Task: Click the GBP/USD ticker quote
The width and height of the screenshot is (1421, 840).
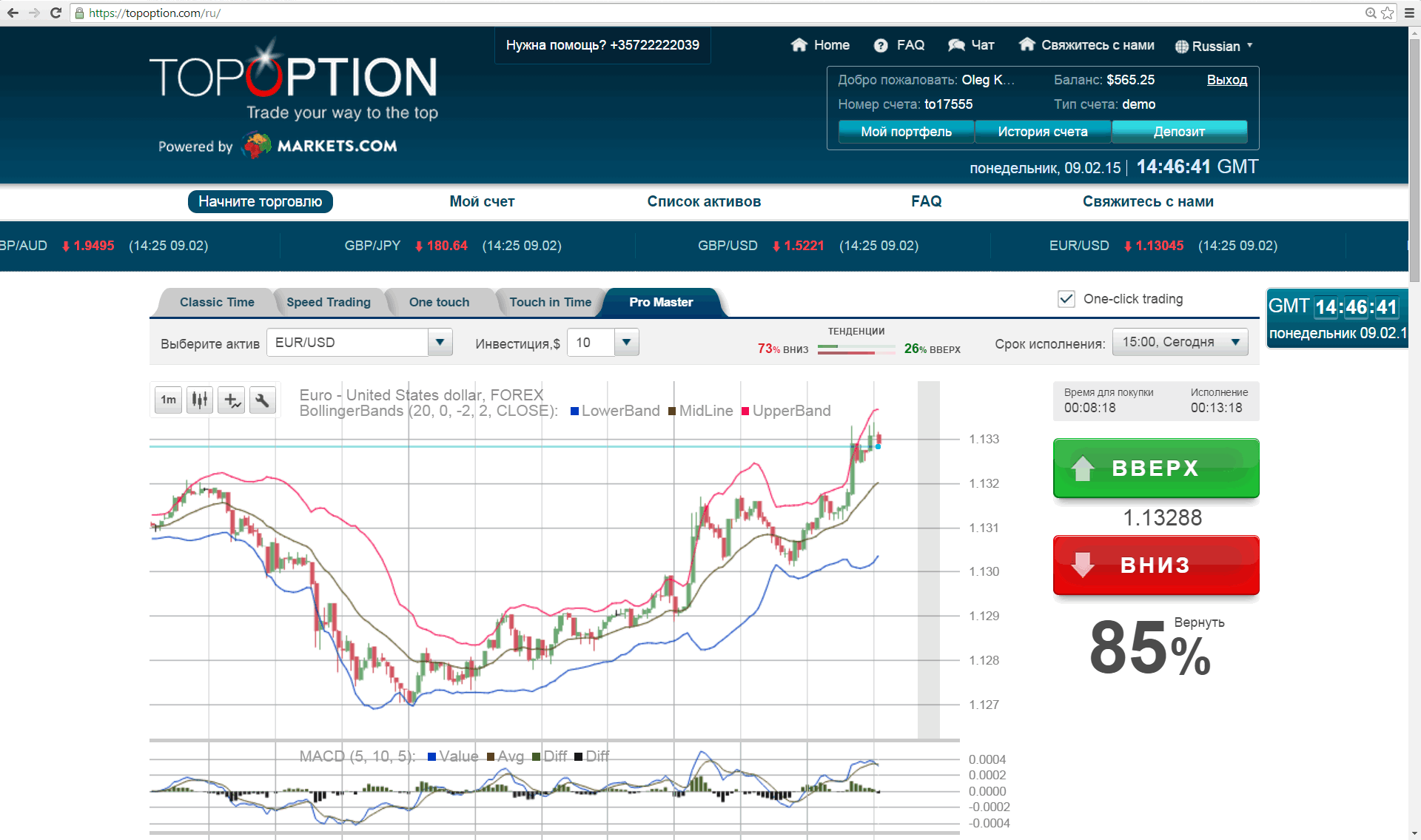Action: pos(808,246)
